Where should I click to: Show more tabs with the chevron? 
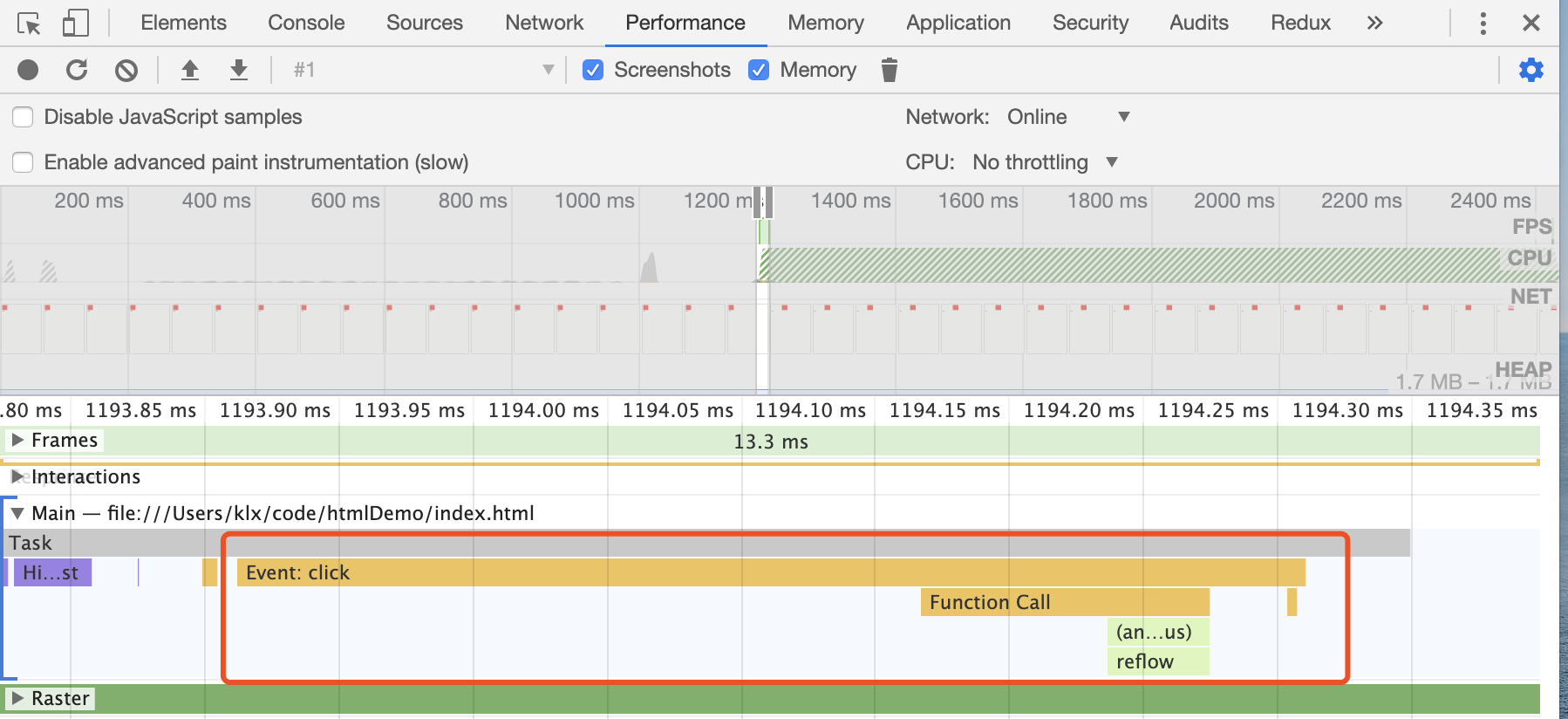pyautogui.click(x=1374, y=23)
